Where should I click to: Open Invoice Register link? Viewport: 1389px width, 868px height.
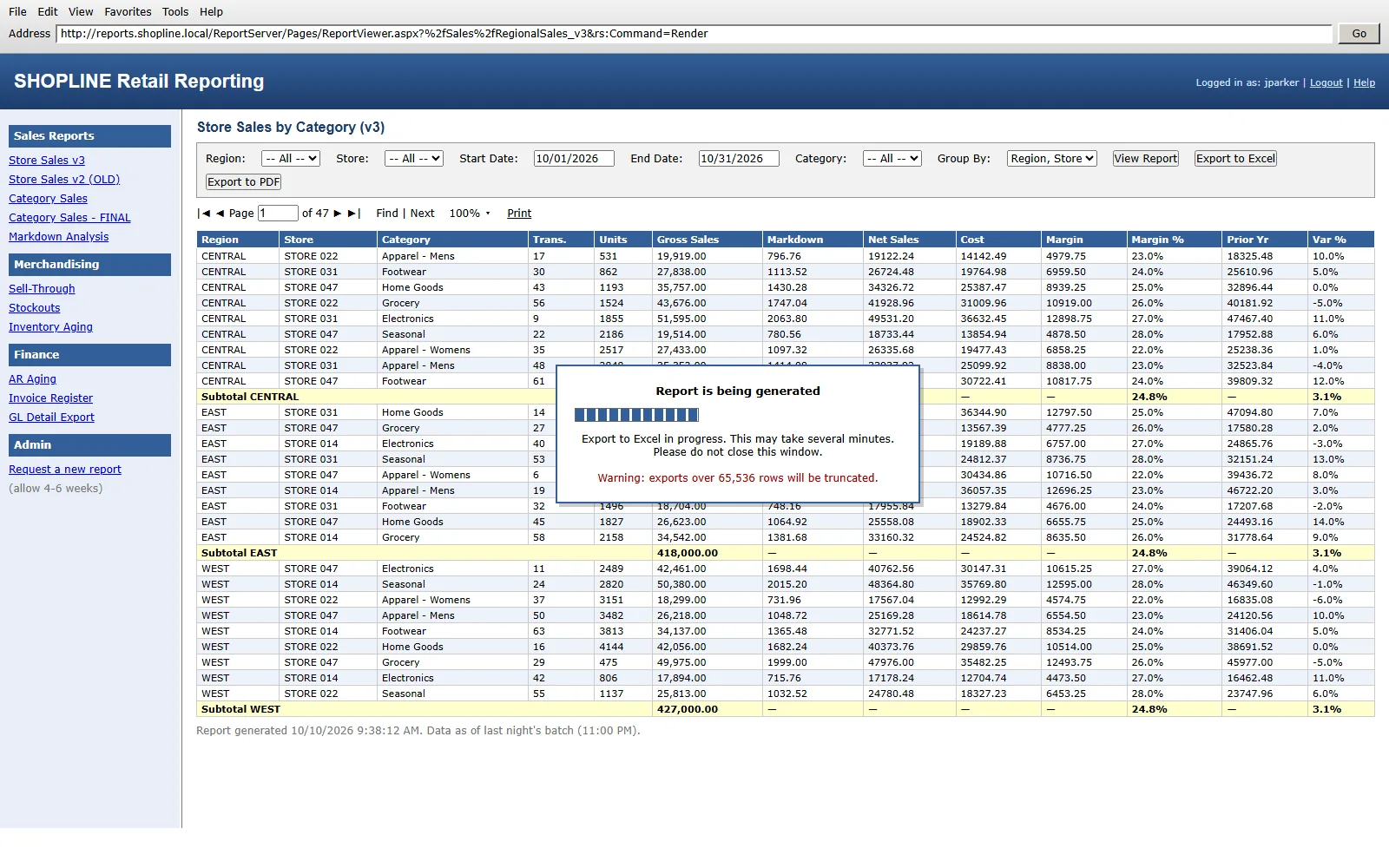pyautogui.click(x=50, y=398)
